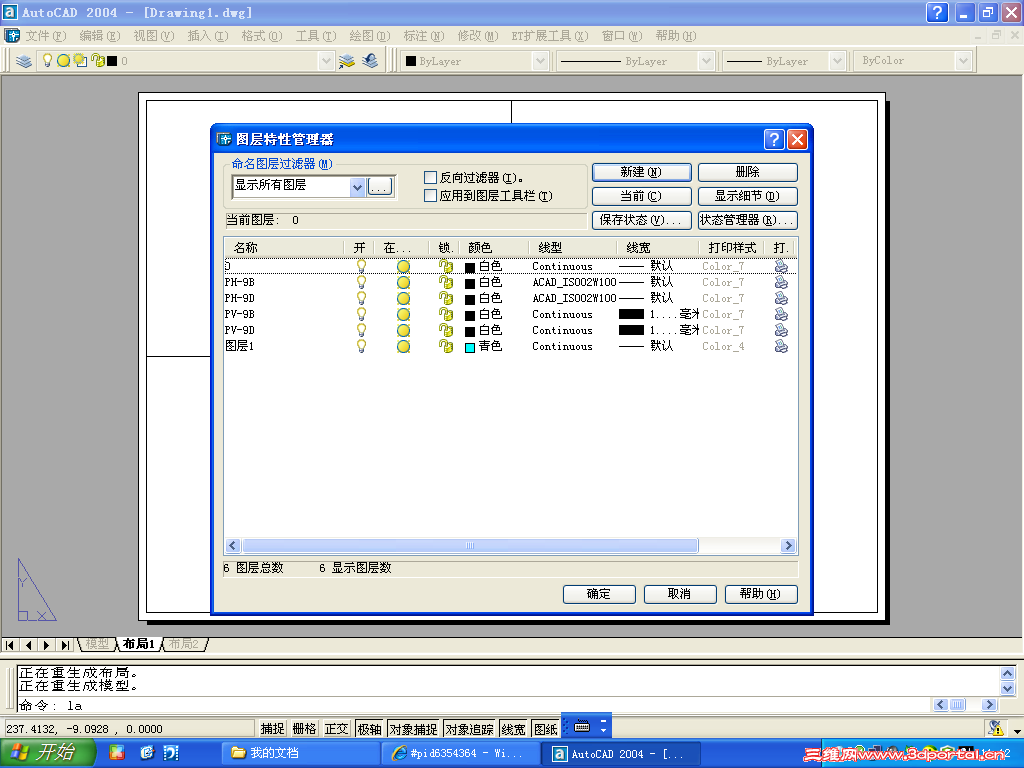The image size is (1024, 768).
Task: Click the 保存状态 button
Action: (641, 221)
